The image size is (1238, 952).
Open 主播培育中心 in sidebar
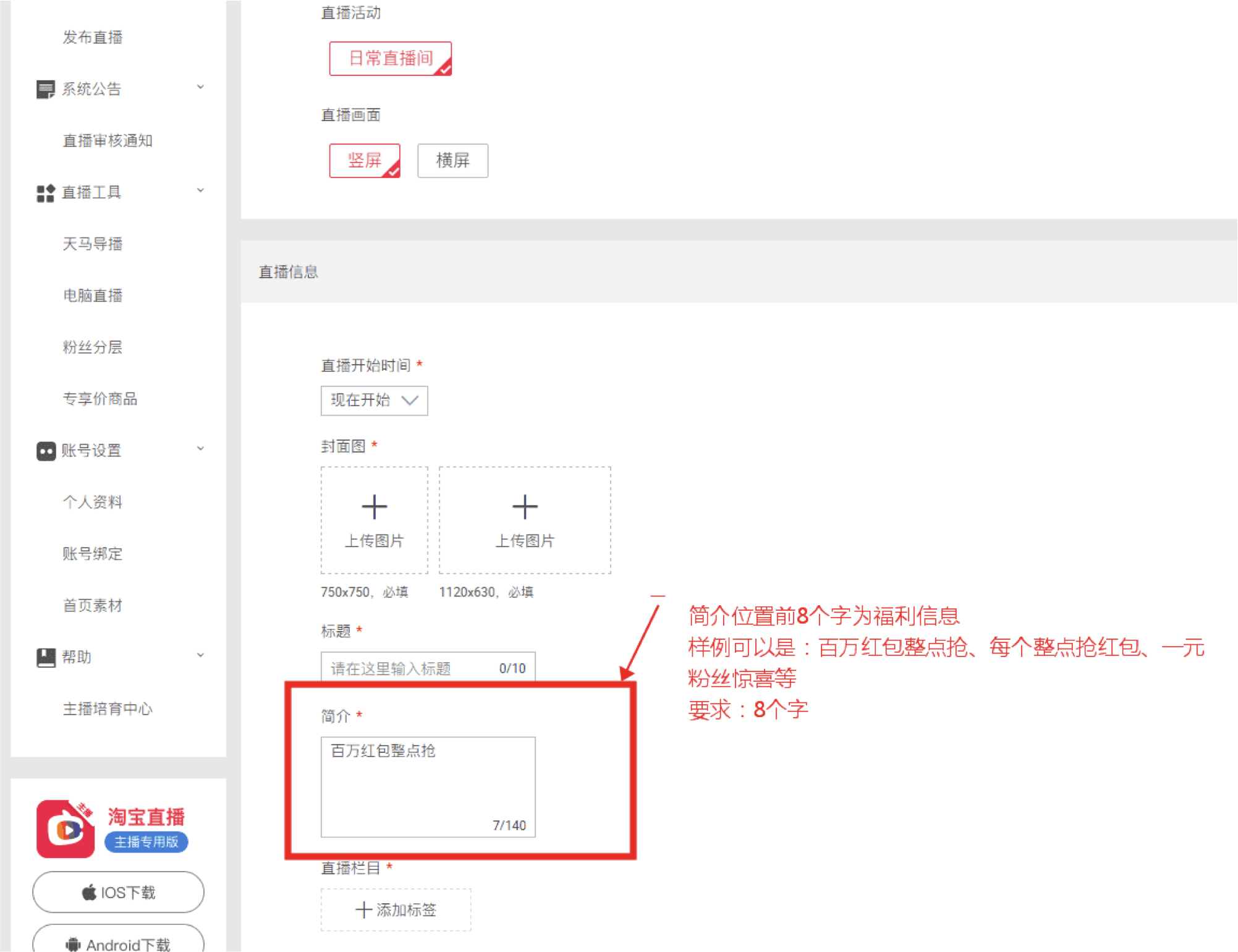pyautogui.click(x=108, y=709)
